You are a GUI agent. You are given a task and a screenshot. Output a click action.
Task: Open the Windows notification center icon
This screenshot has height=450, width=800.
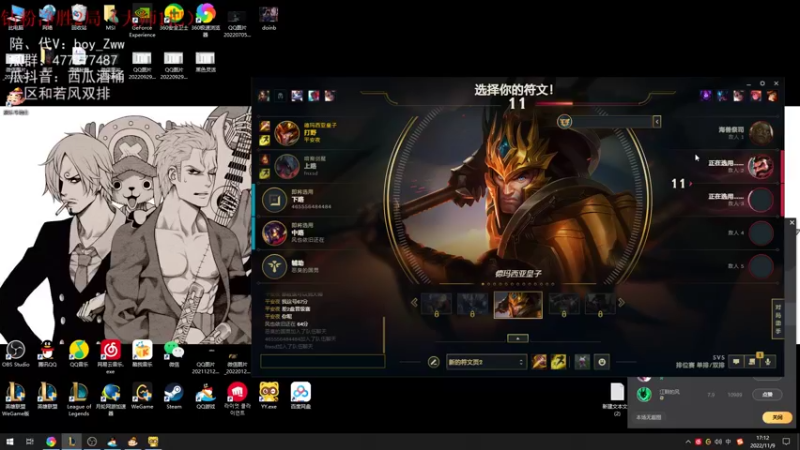point(787,441)
